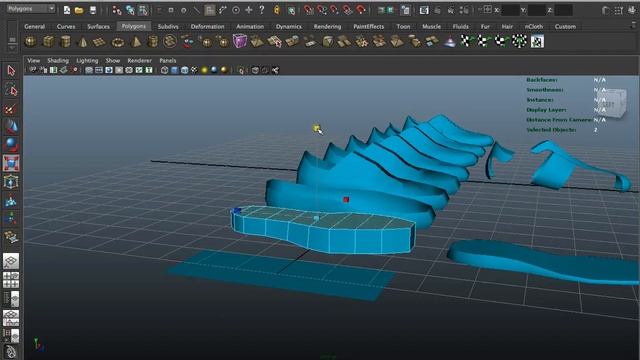Open the Show panel menu
This screenshot has width=640, height=360.
(113, 60)
